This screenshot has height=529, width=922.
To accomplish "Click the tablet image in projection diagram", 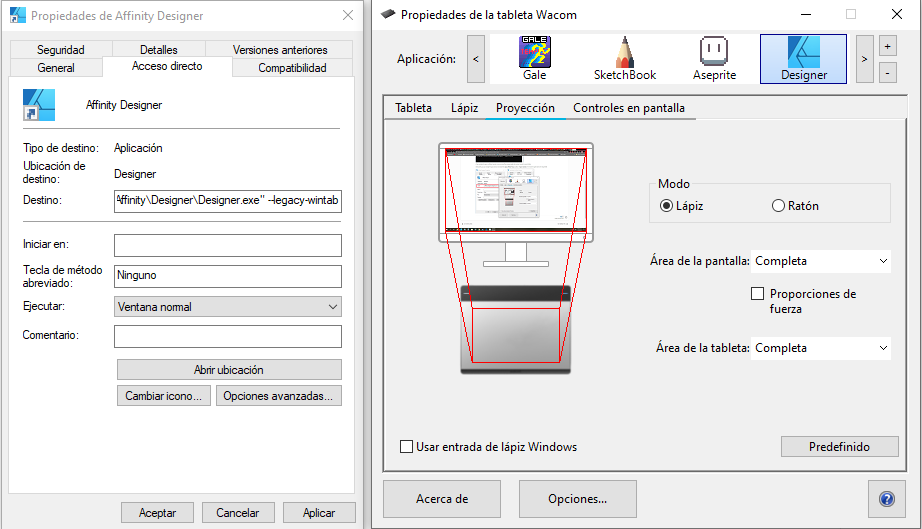I will pos(516,329).
